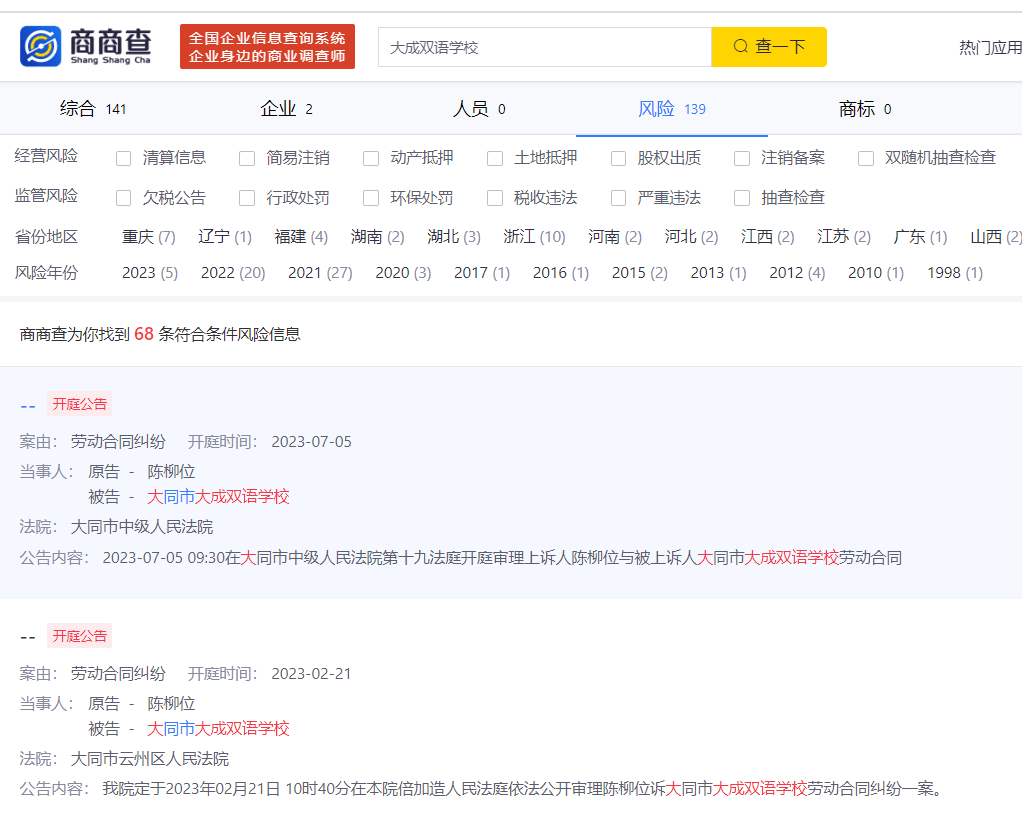Image resolution: width=1022 pixels, height=822 pixels.
Task: Filter by risk year 2017 (1)
Action: click(x=482, y=272)
